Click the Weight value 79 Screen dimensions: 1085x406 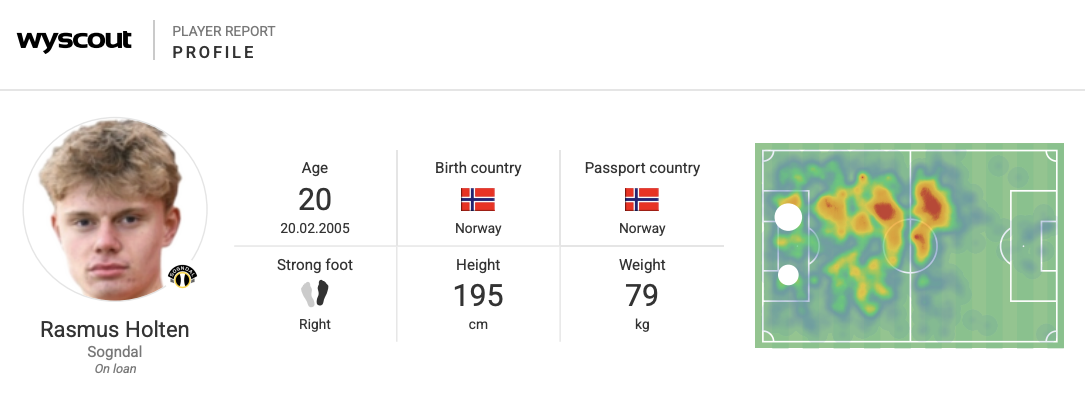(x=642, y=296)
